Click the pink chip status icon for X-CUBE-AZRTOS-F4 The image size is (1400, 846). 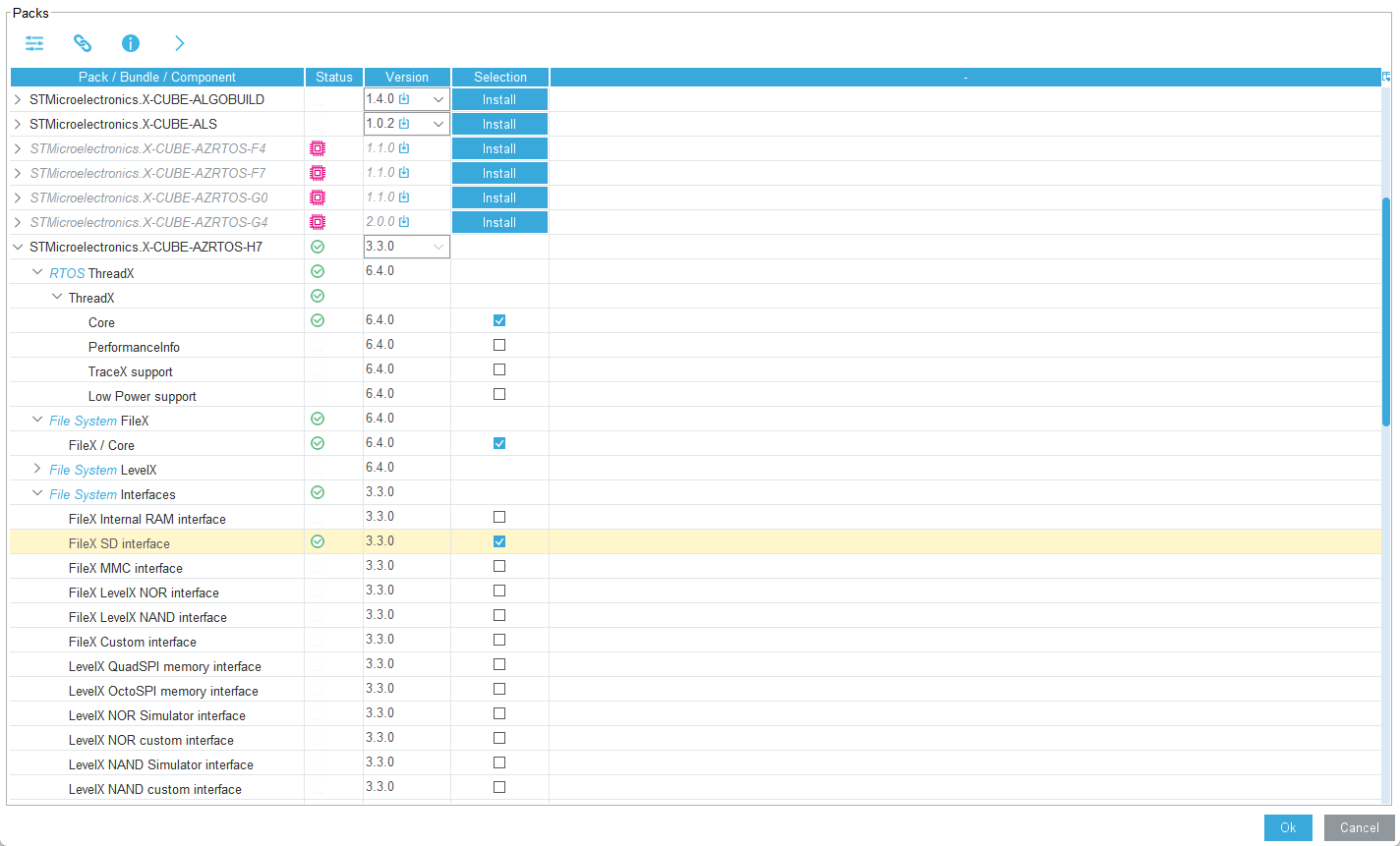pyautogui.click(x=318, y=148)
